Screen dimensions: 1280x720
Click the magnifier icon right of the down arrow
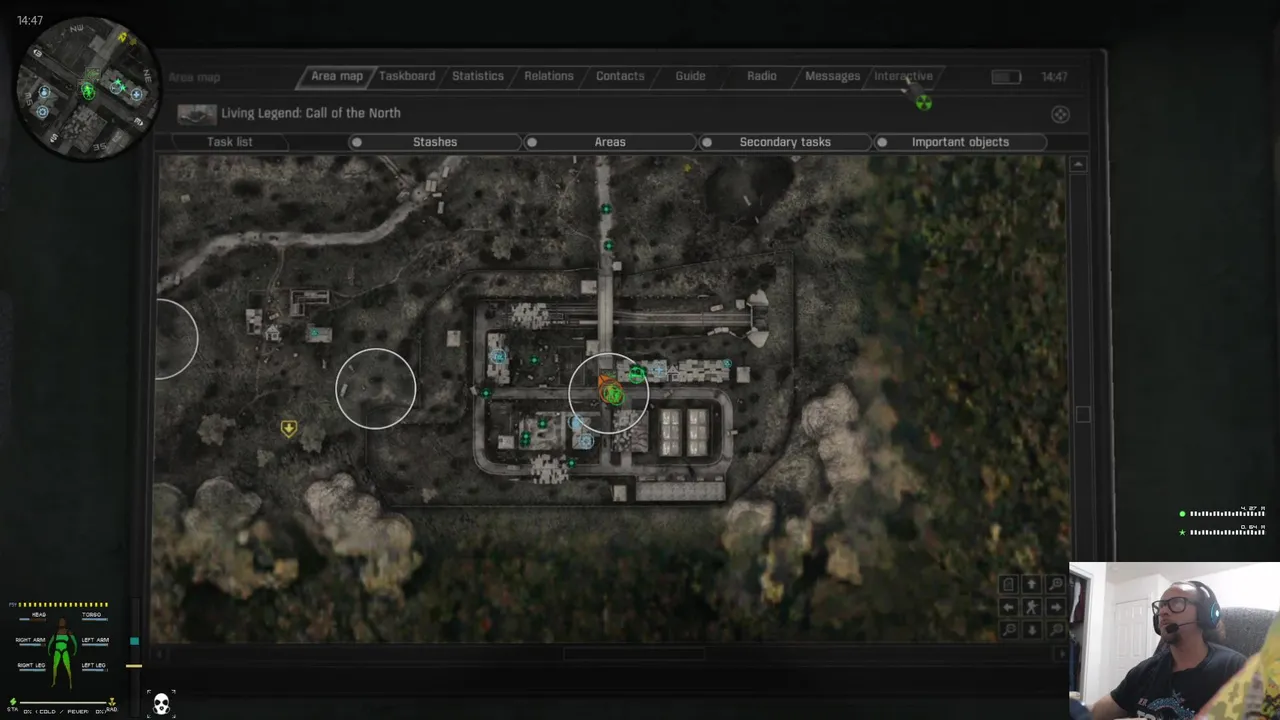(1056, 630)
